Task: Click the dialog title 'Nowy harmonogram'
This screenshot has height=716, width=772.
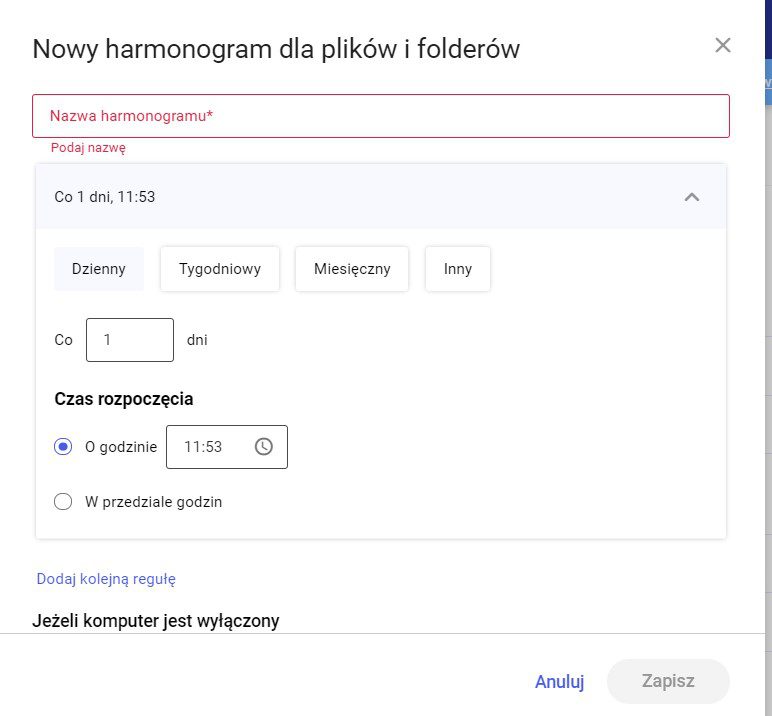Action: [x=276, y=49]
